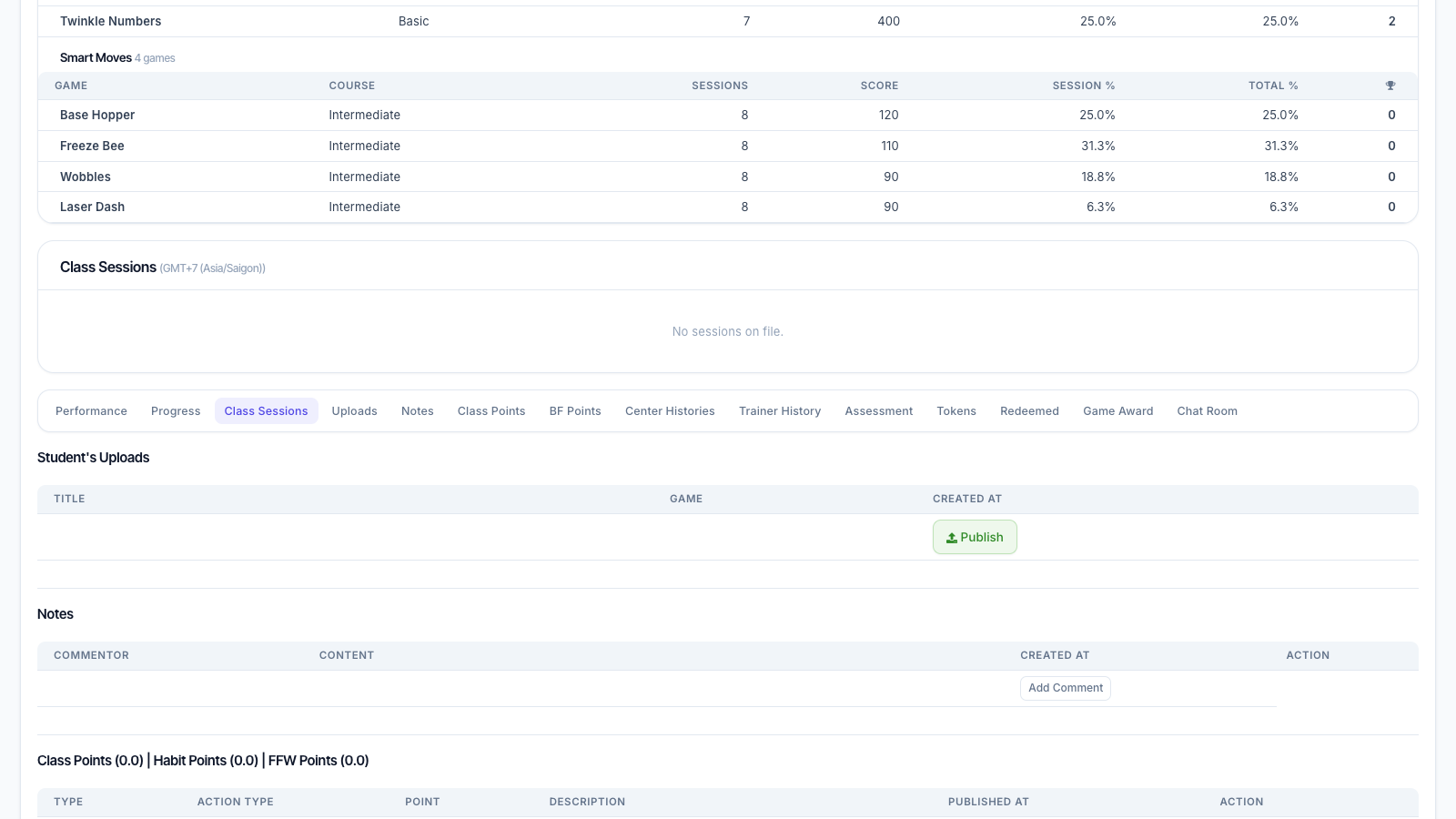This screenshot has height=819, width=1456.
Task: Click the 'No sessions on file.' message
Action: (728, 331)
